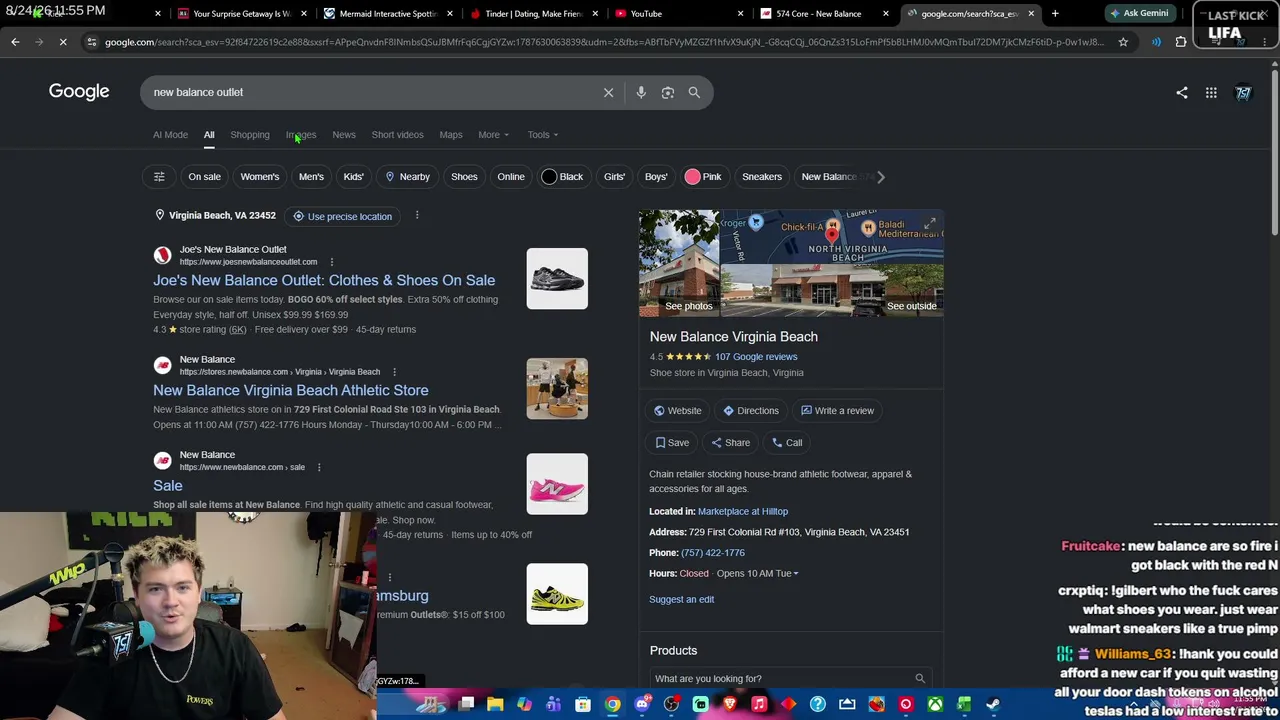Viewport: 1280px width, 720px height.
Task: Open more options for stores.newbalance.com result
Action: click(394, 372)
